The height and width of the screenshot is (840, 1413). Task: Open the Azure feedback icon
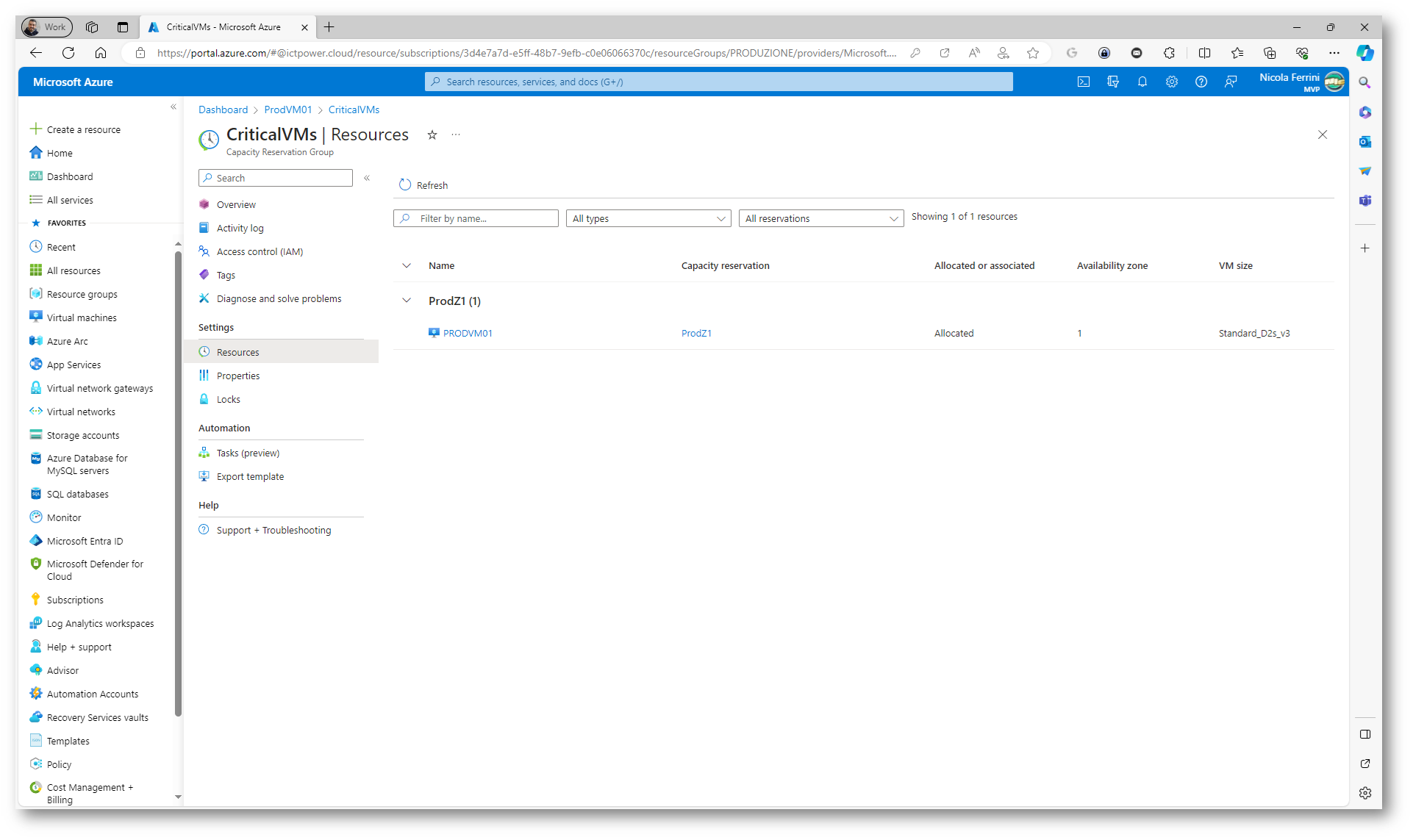tap(1231, 82)
